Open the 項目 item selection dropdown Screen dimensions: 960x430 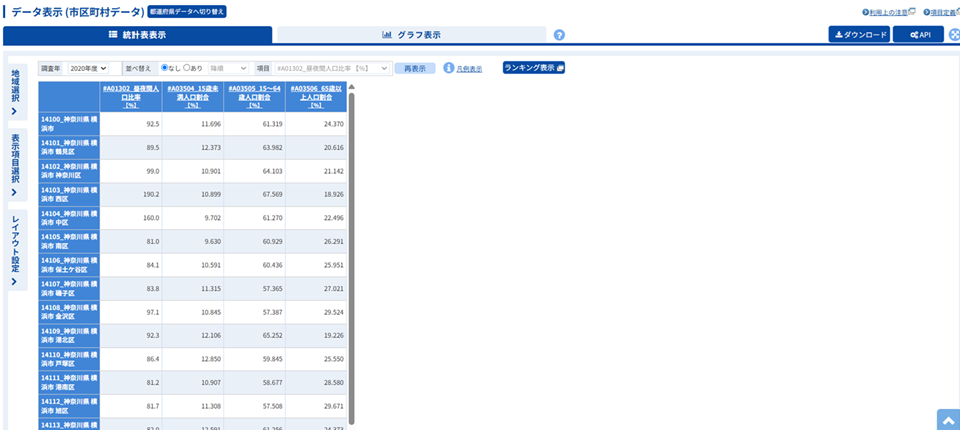pyautogui.click(x=333, y=68)
